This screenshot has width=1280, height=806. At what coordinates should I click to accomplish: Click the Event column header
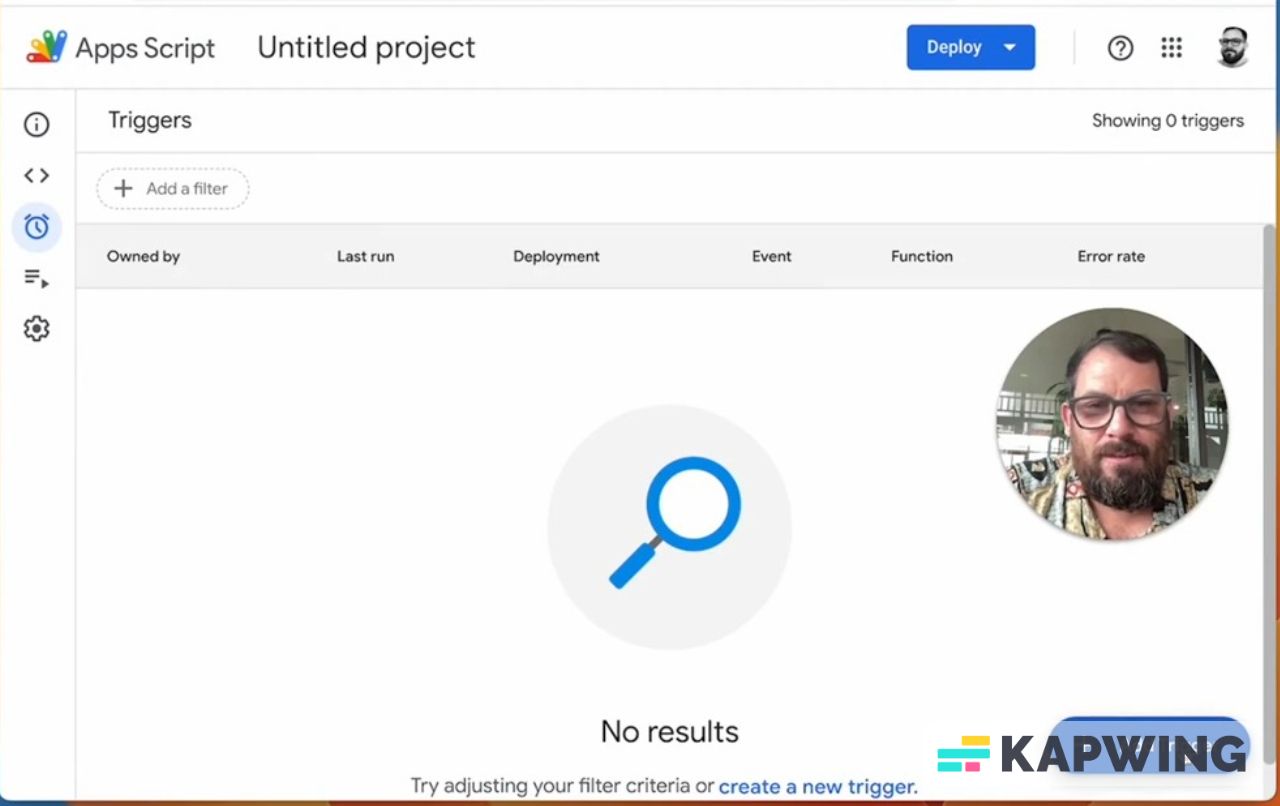tap(772, 256)
